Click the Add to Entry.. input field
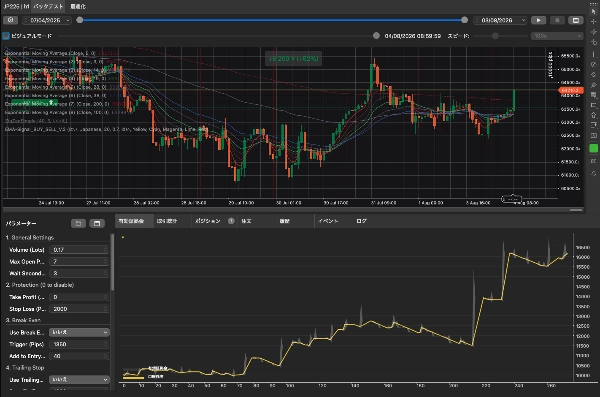Image resolution: width=600 pixels, height=397 pixels. pyautogui.click(x=79, y=356)
